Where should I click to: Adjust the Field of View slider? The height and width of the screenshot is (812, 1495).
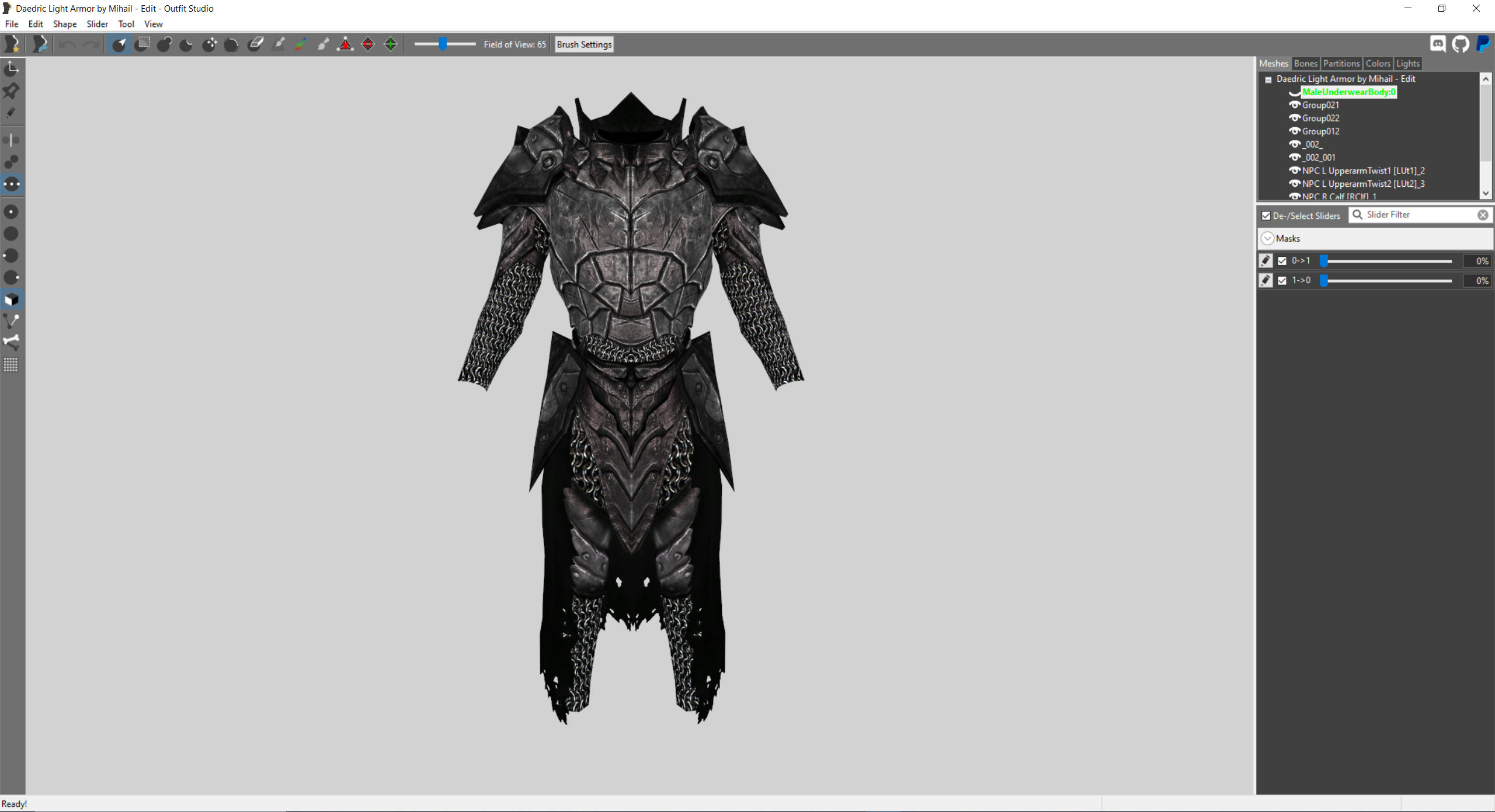[x=443, y=44]
